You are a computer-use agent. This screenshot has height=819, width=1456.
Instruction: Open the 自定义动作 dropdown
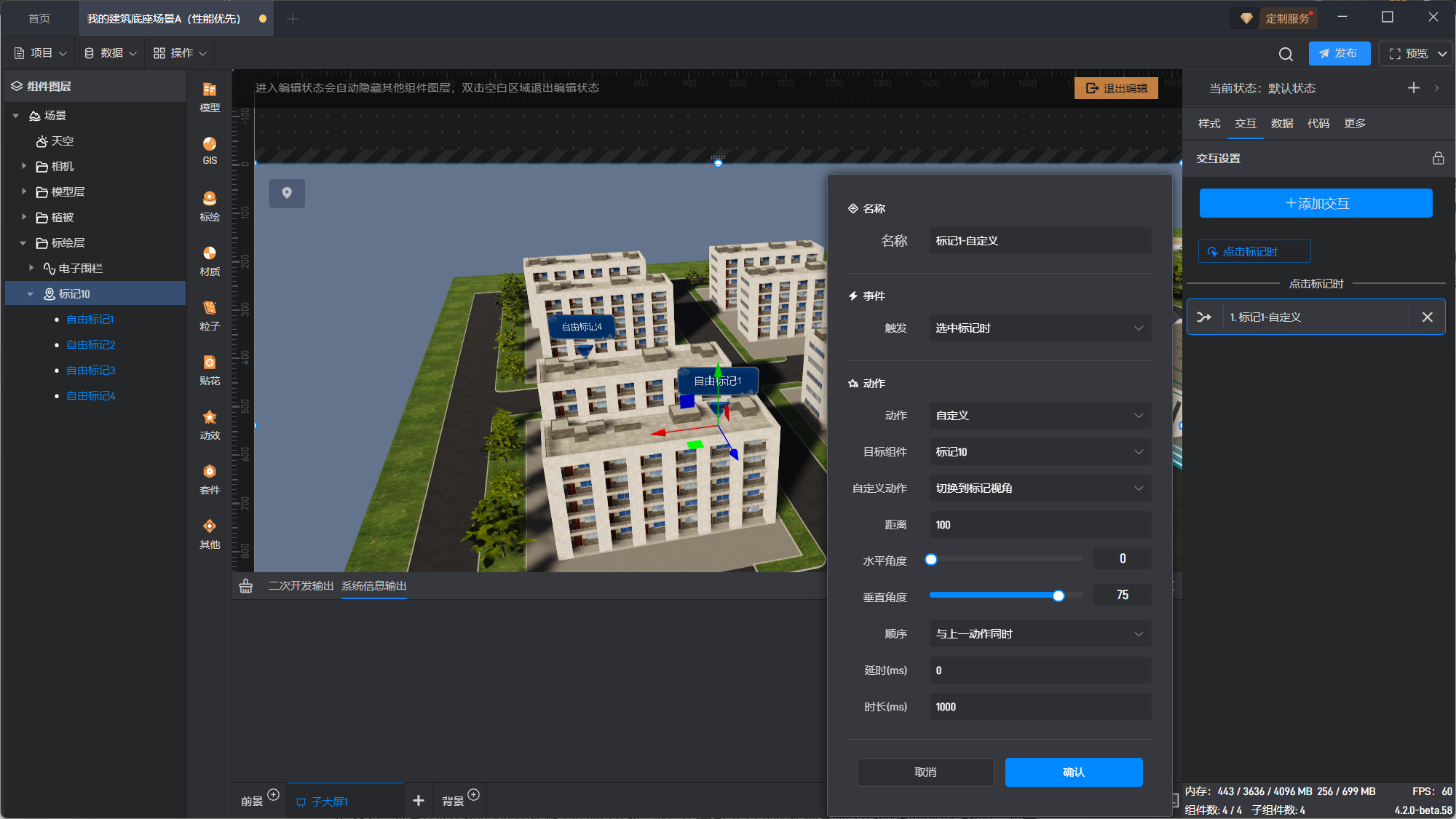point(1040,488)
